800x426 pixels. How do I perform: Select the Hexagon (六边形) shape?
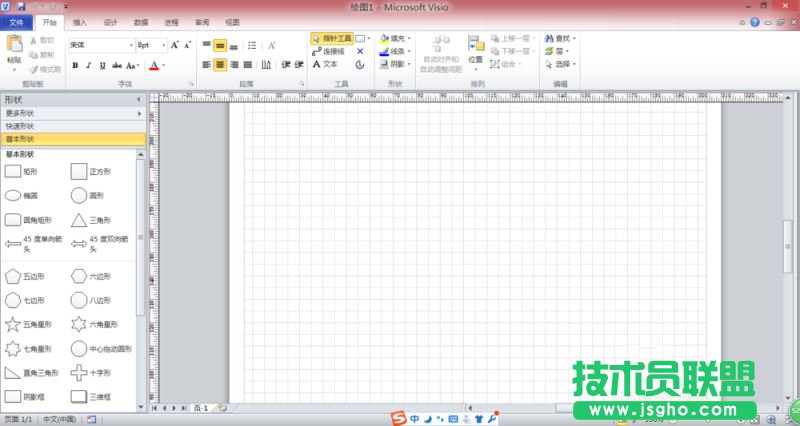(91, 277)
